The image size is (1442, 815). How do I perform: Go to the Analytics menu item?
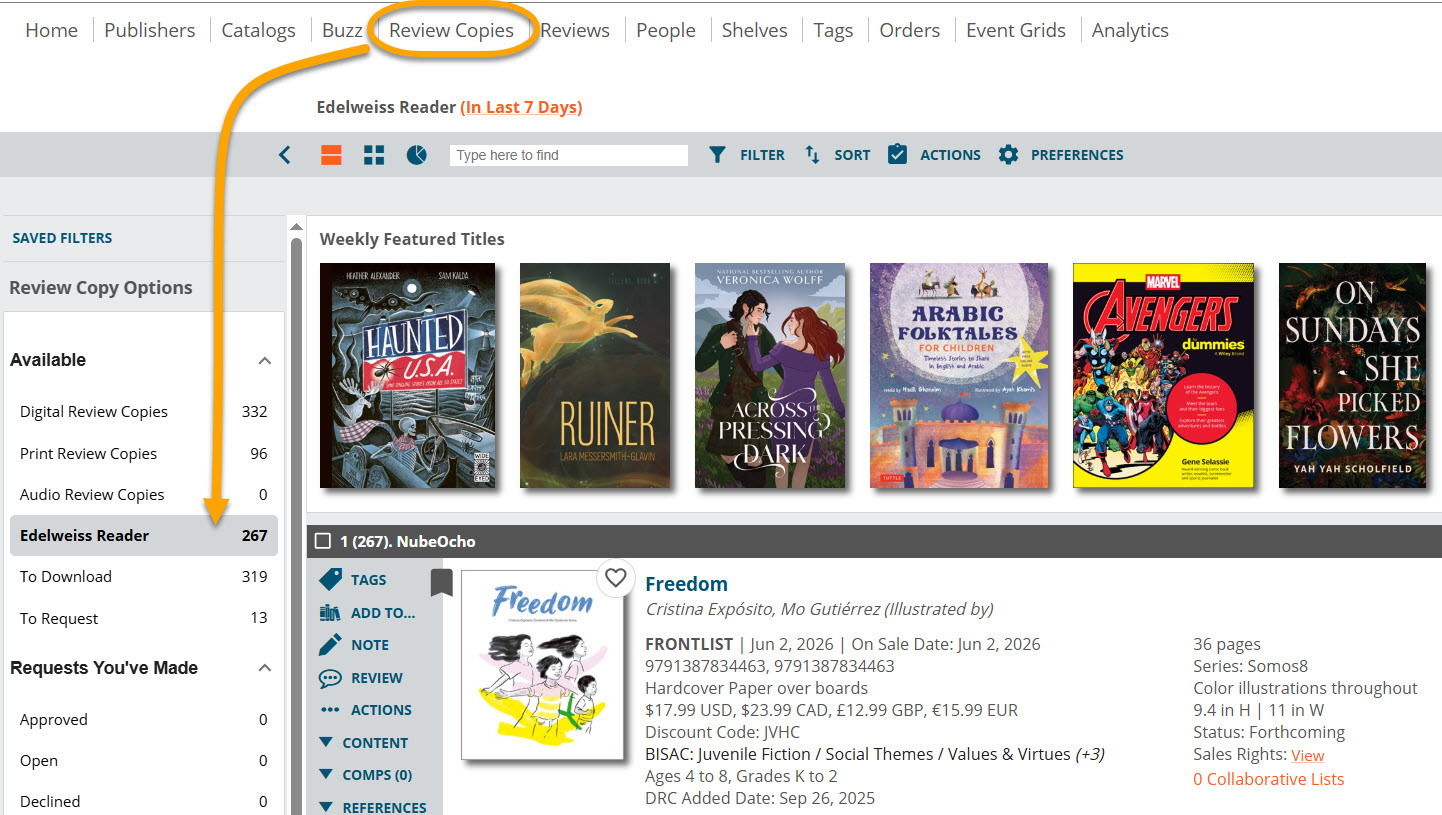click(x=1130, y=30)
